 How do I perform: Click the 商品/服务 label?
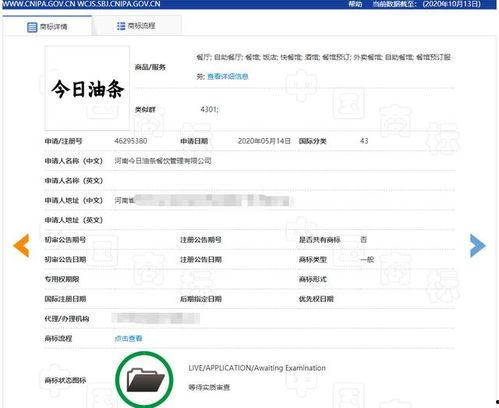150,67
